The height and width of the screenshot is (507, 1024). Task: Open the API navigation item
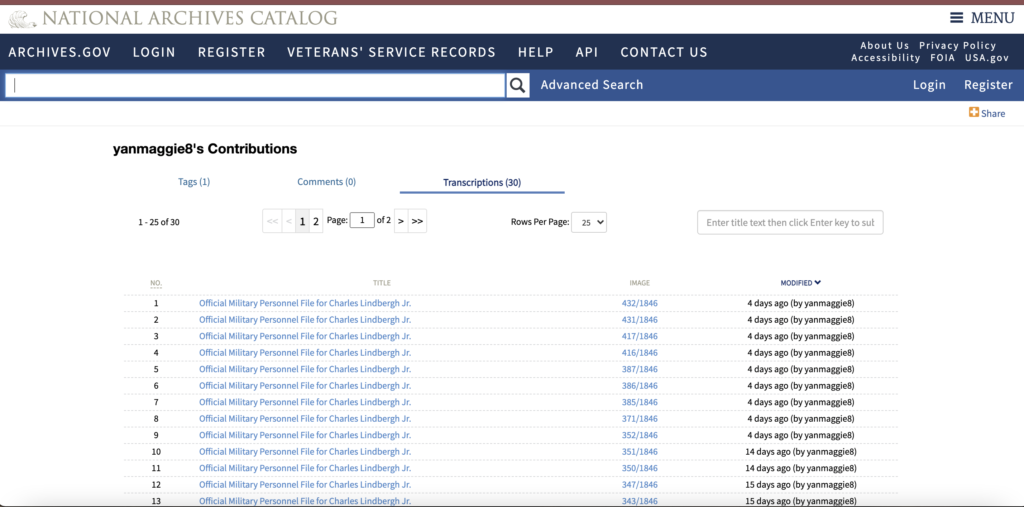tap(586, 52)
